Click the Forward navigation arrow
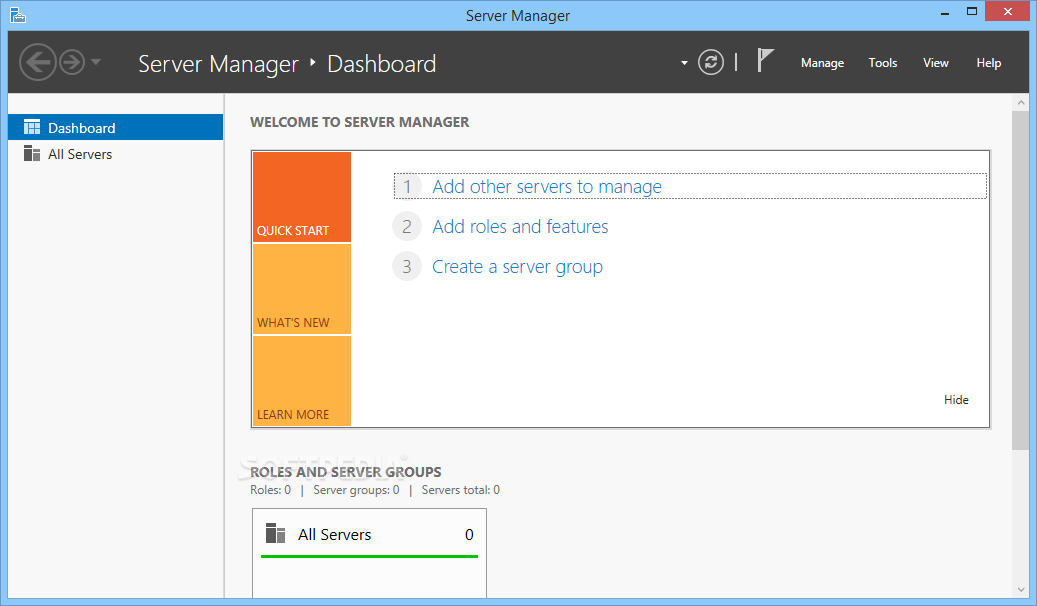1037x606 pixels. [x=72, y=62]
